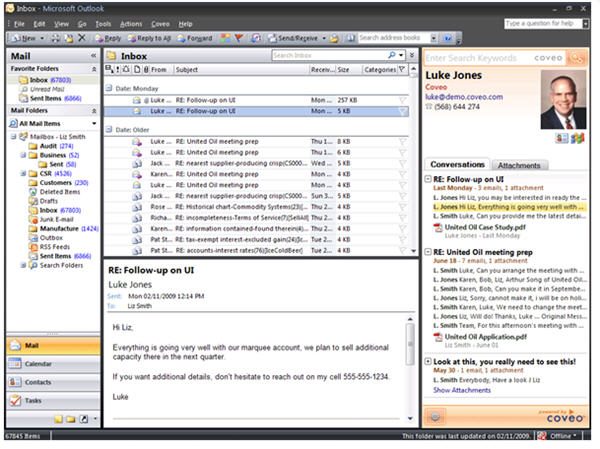Expand the Search Folders node
The image size is (600, 449).
[x=23, y=265]
